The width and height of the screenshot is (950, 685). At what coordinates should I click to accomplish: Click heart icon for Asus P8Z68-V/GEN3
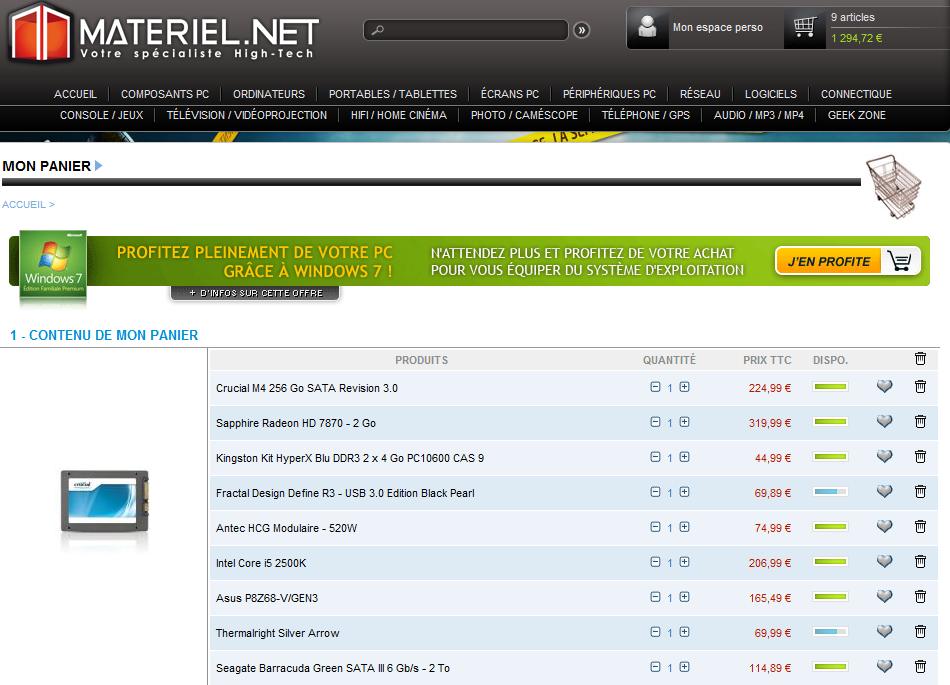coord(884,597)
